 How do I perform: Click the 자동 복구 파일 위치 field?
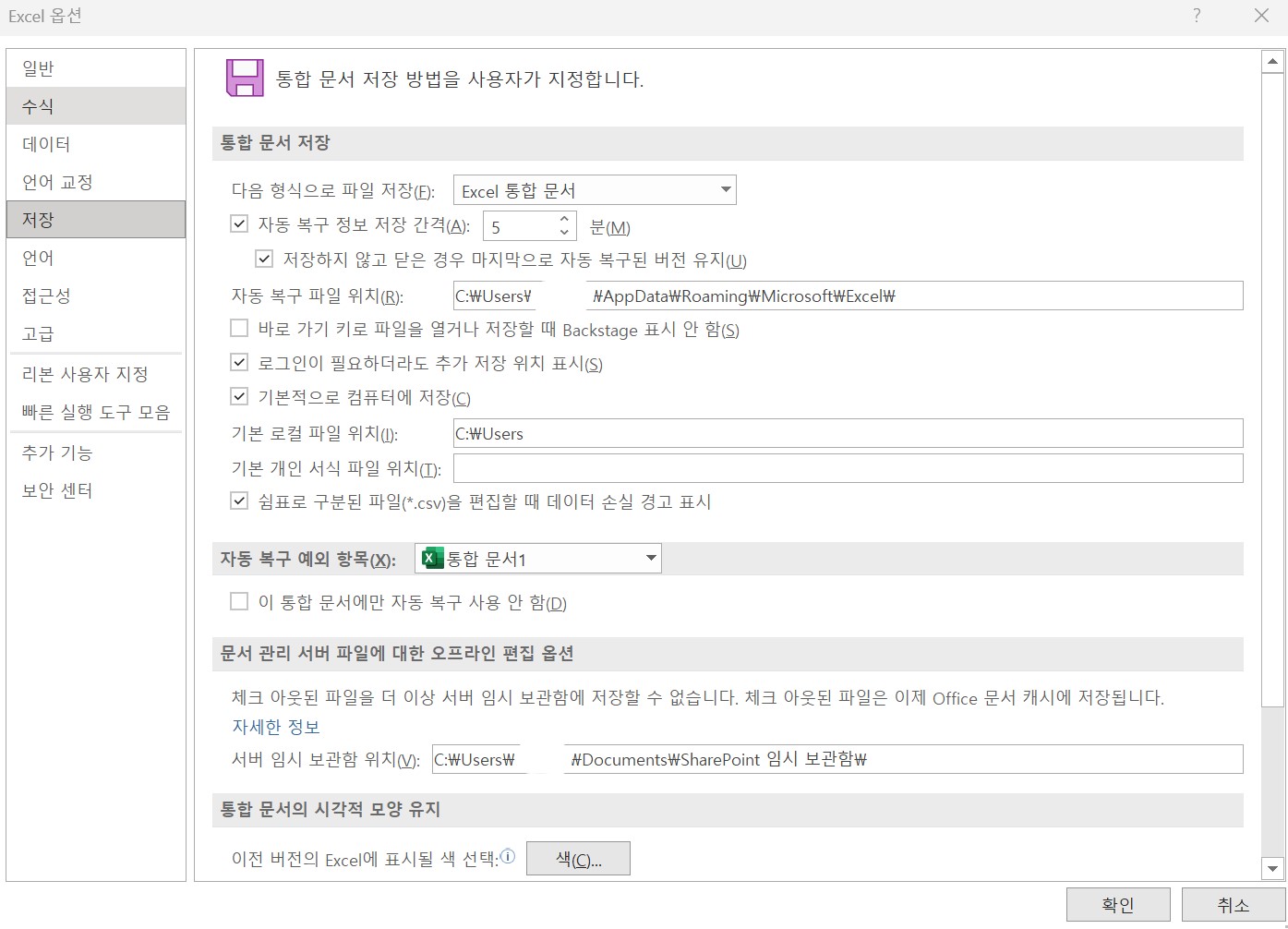pos(849,296)
